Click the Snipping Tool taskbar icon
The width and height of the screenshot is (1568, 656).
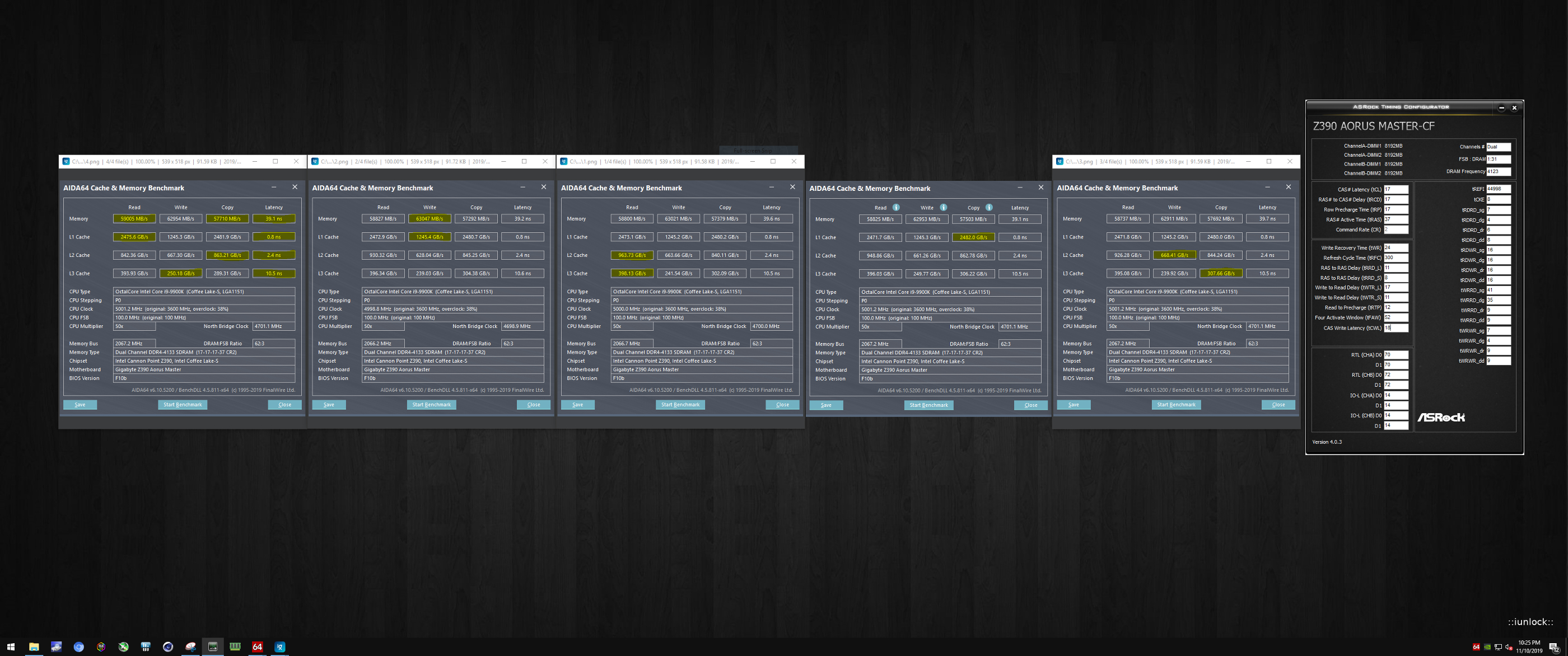190,647
